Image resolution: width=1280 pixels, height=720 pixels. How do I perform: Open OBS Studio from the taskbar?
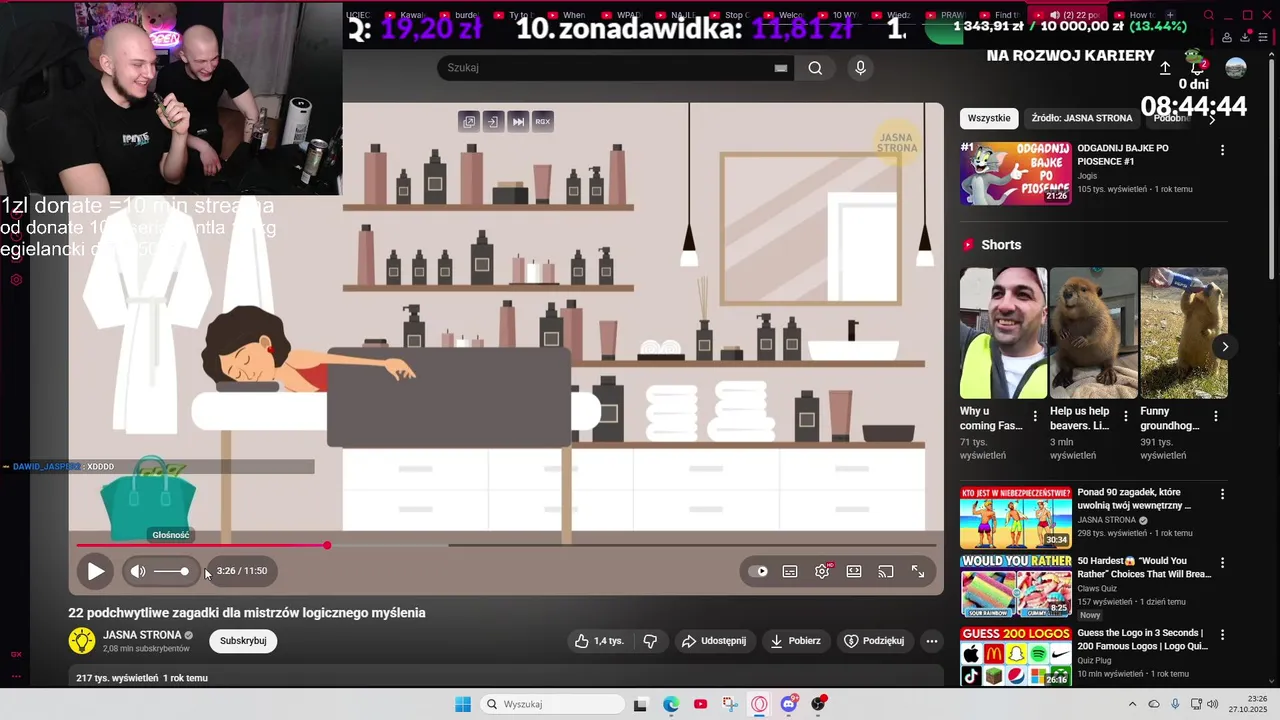[819, 704]
